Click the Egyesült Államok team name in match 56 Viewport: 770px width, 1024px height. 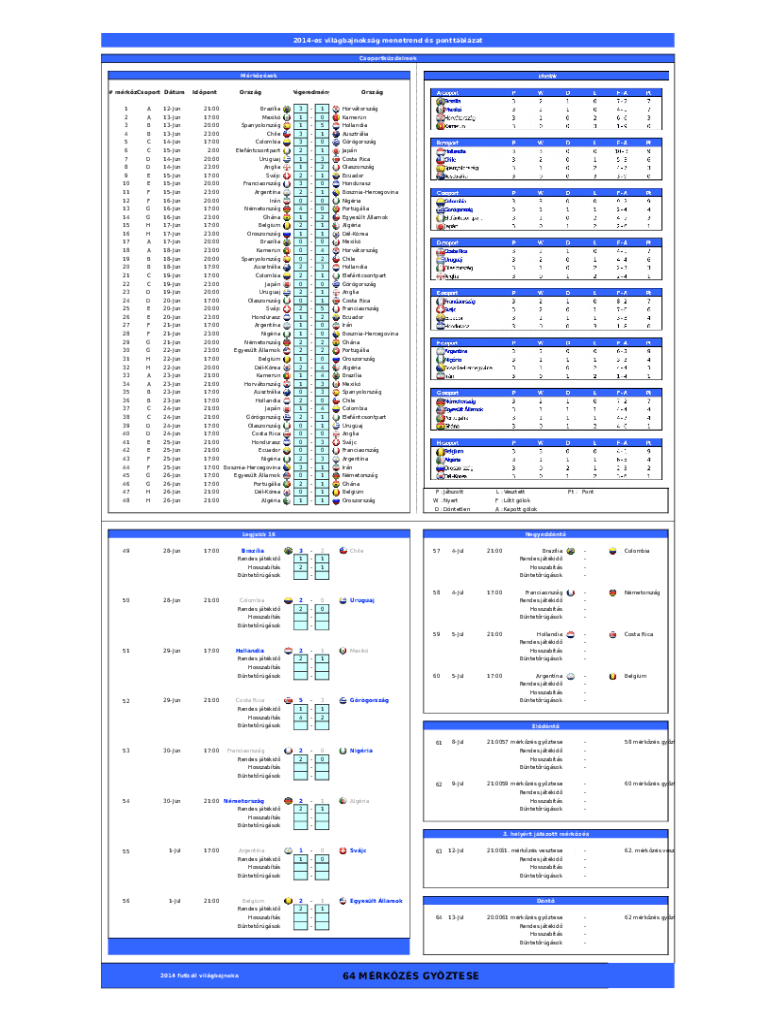click(376, 900)
